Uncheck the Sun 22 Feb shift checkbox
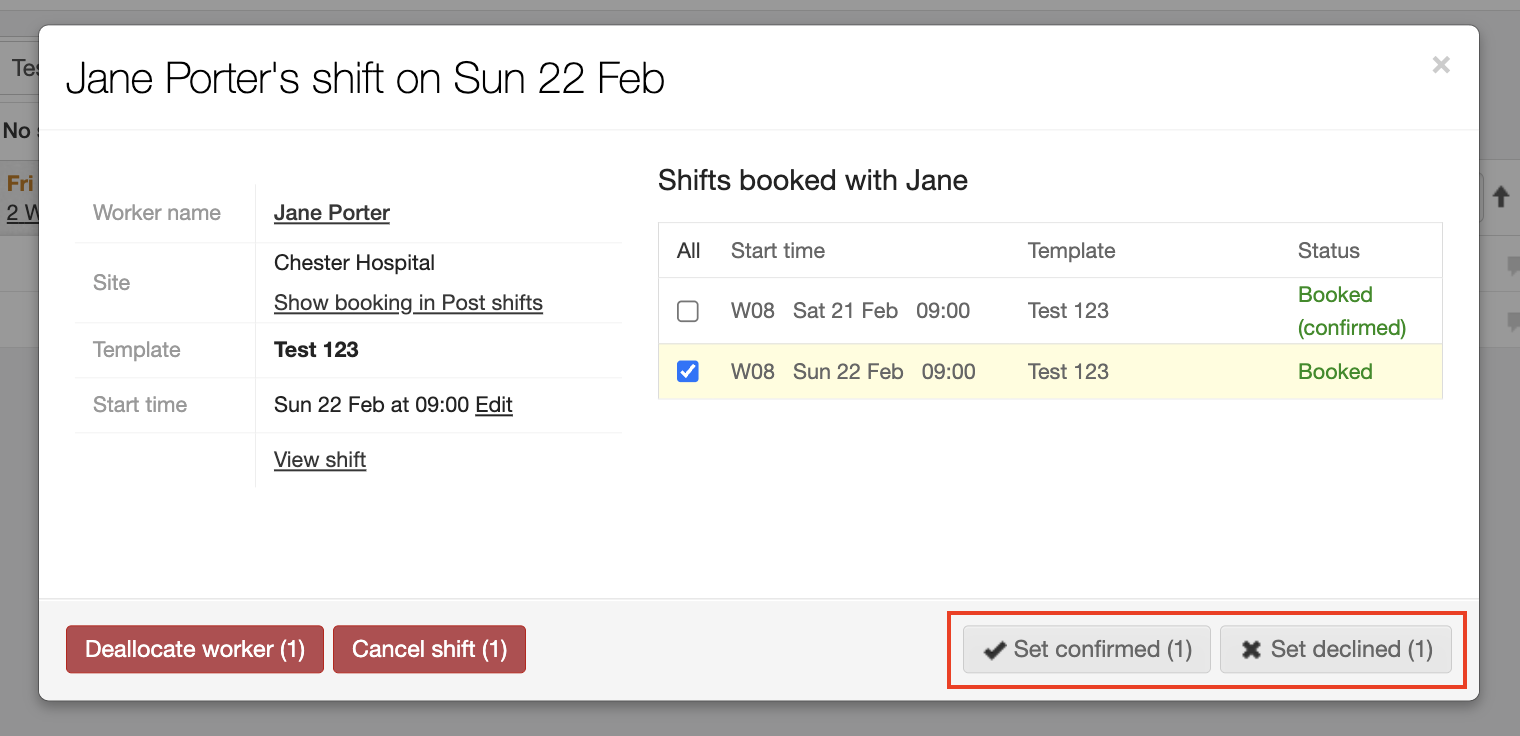 688,371
